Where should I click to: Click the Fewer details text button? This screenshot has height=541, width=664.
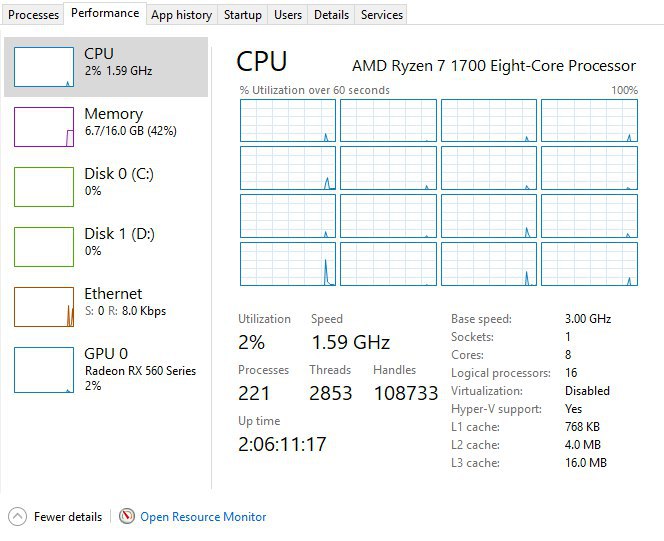pos(68,517)
